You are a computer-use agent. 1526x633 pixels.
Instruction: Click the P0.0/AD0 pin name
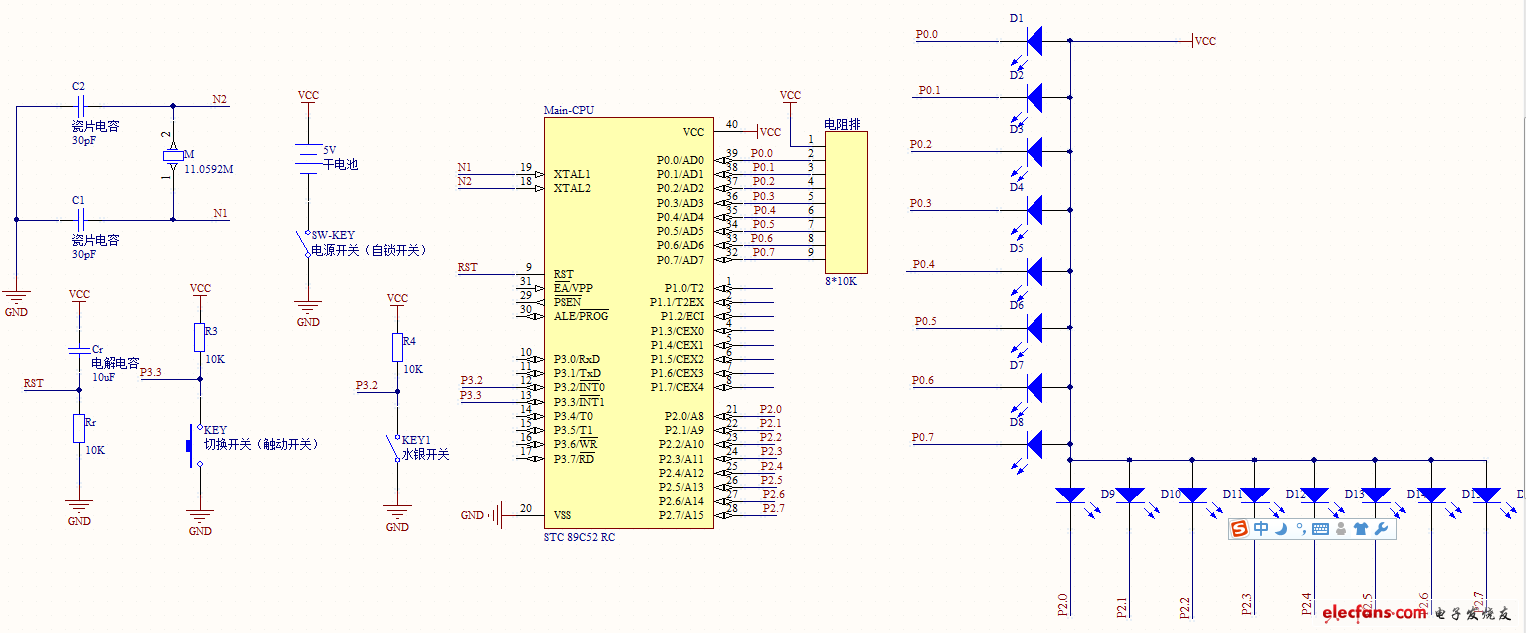click(680, 160)
